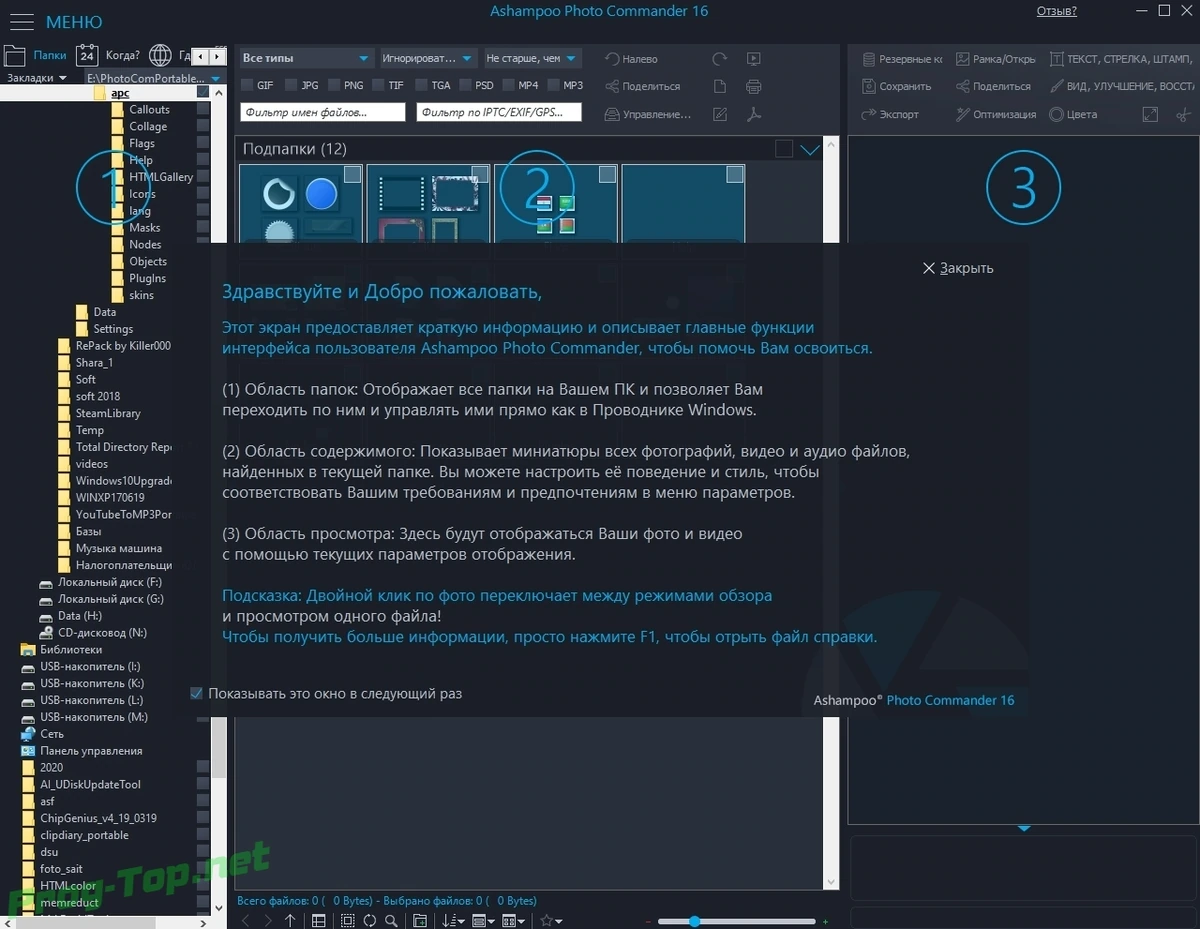Click the Резервные копии backup button
This screenshot has width=1200, height=929.
[x=902, y=59]
